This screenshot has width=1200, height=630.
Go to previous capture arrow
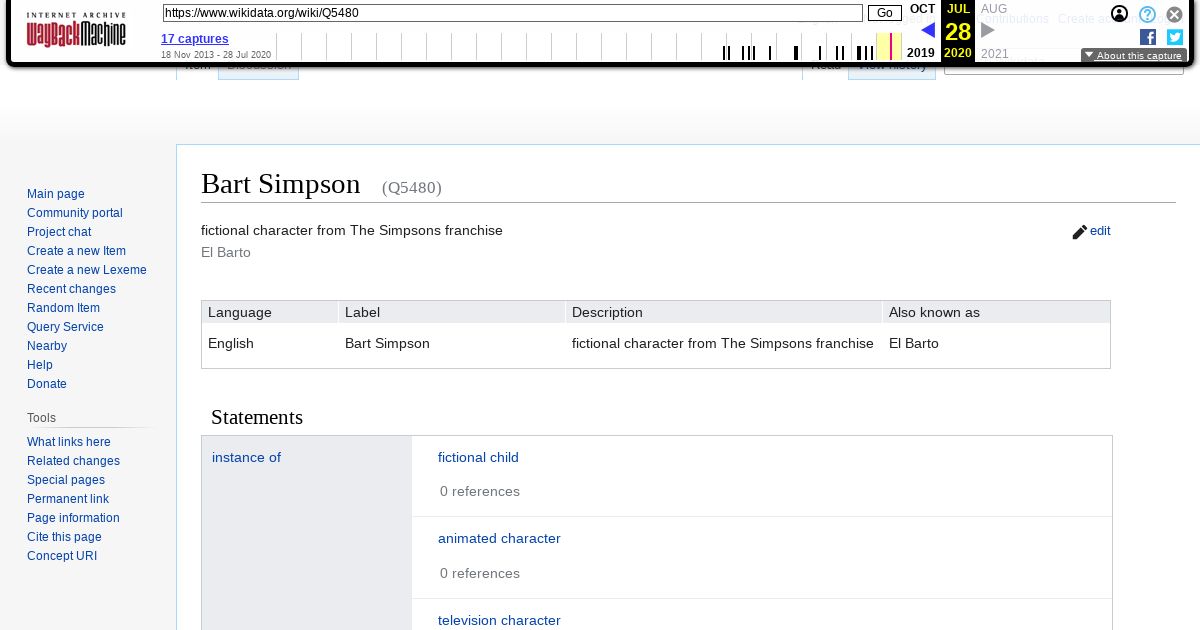928,30
